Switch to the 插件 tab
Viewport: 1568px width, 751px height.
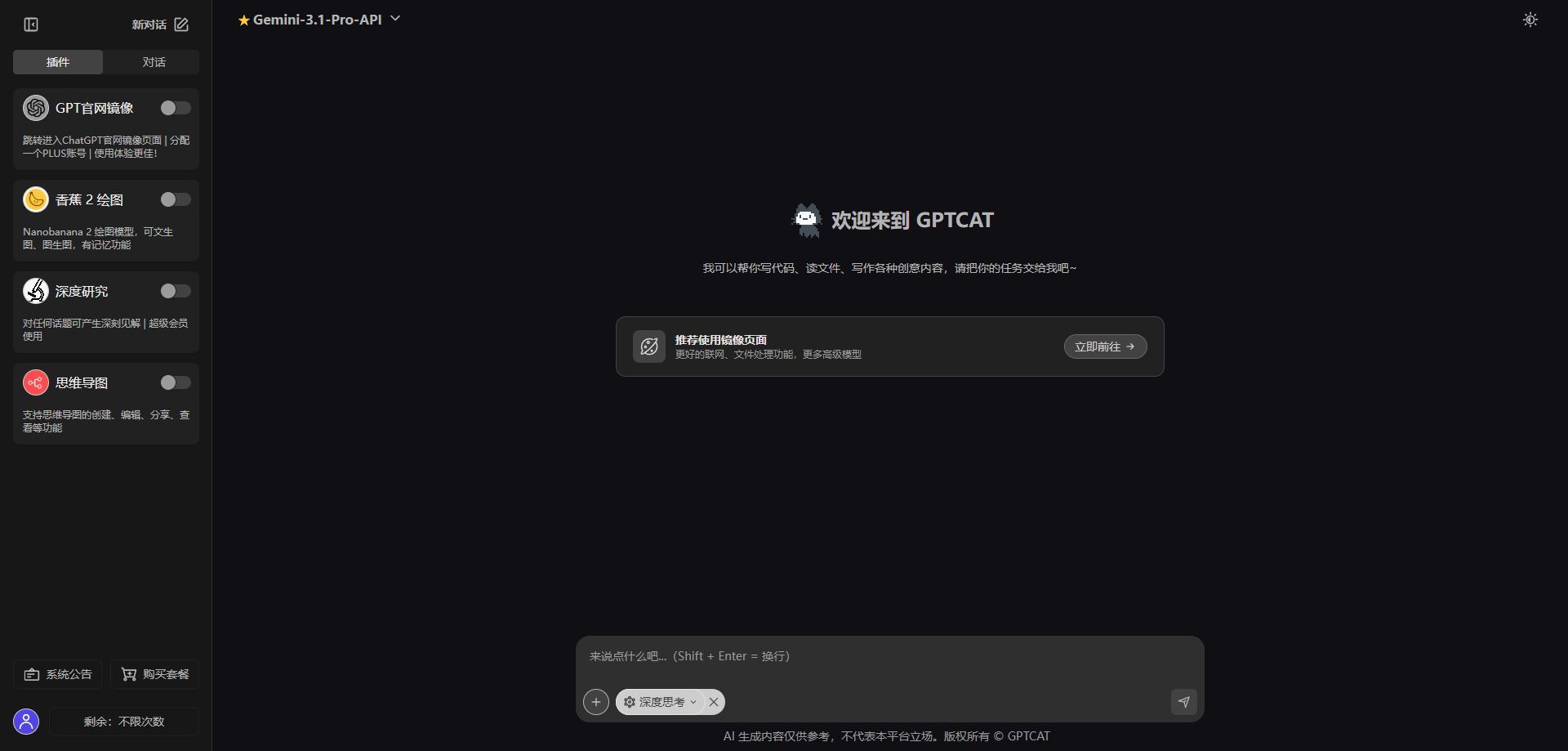click(x=58, y=62)
